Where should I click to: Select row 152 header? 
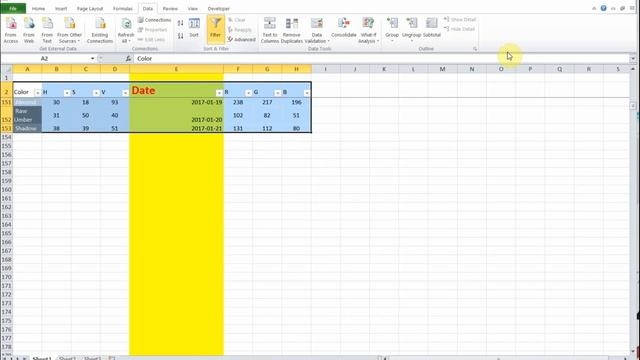point(7,116)
